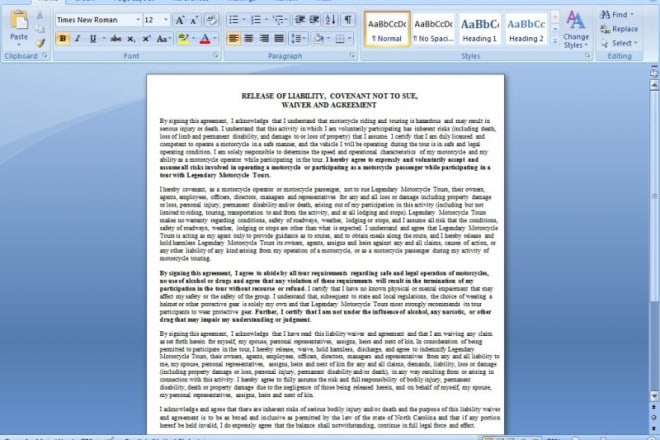Click the Next Page double-arrow button
The image size is (660, 440).
point(654,428)
